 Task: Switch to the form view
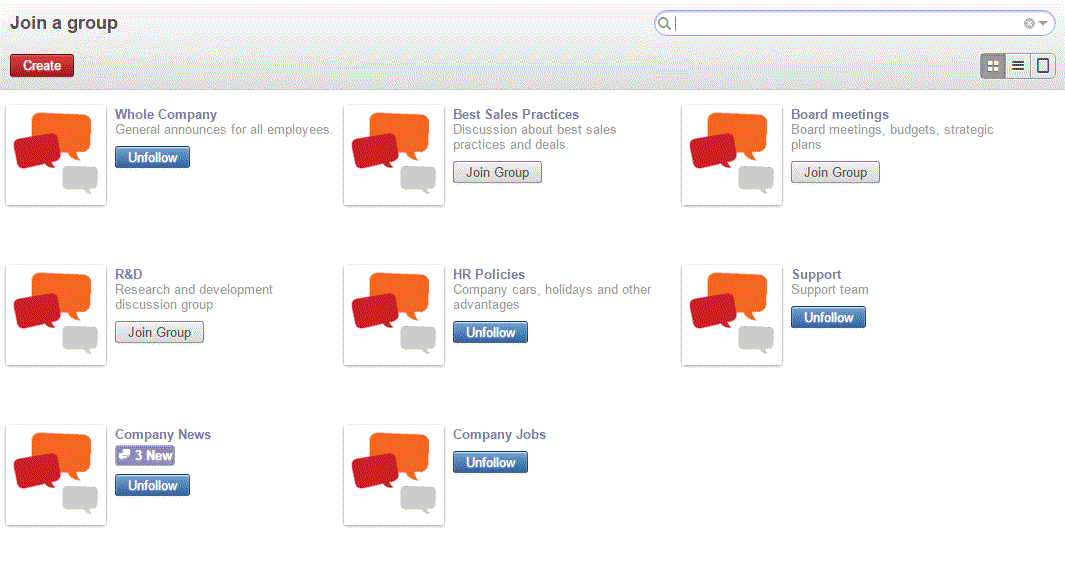click(1042, 65)
